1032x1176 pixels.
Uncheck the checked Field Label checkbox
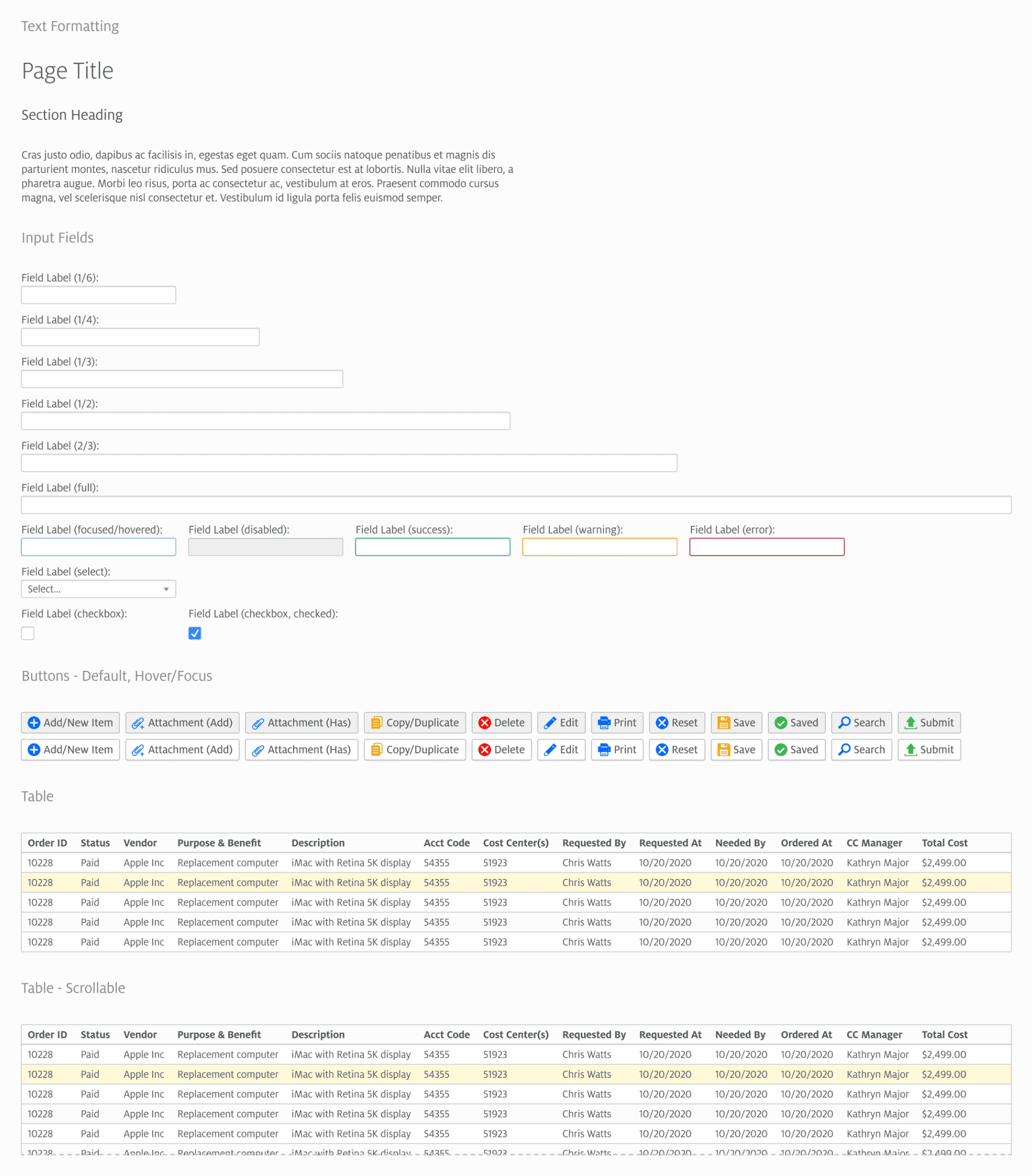point(195,634)
